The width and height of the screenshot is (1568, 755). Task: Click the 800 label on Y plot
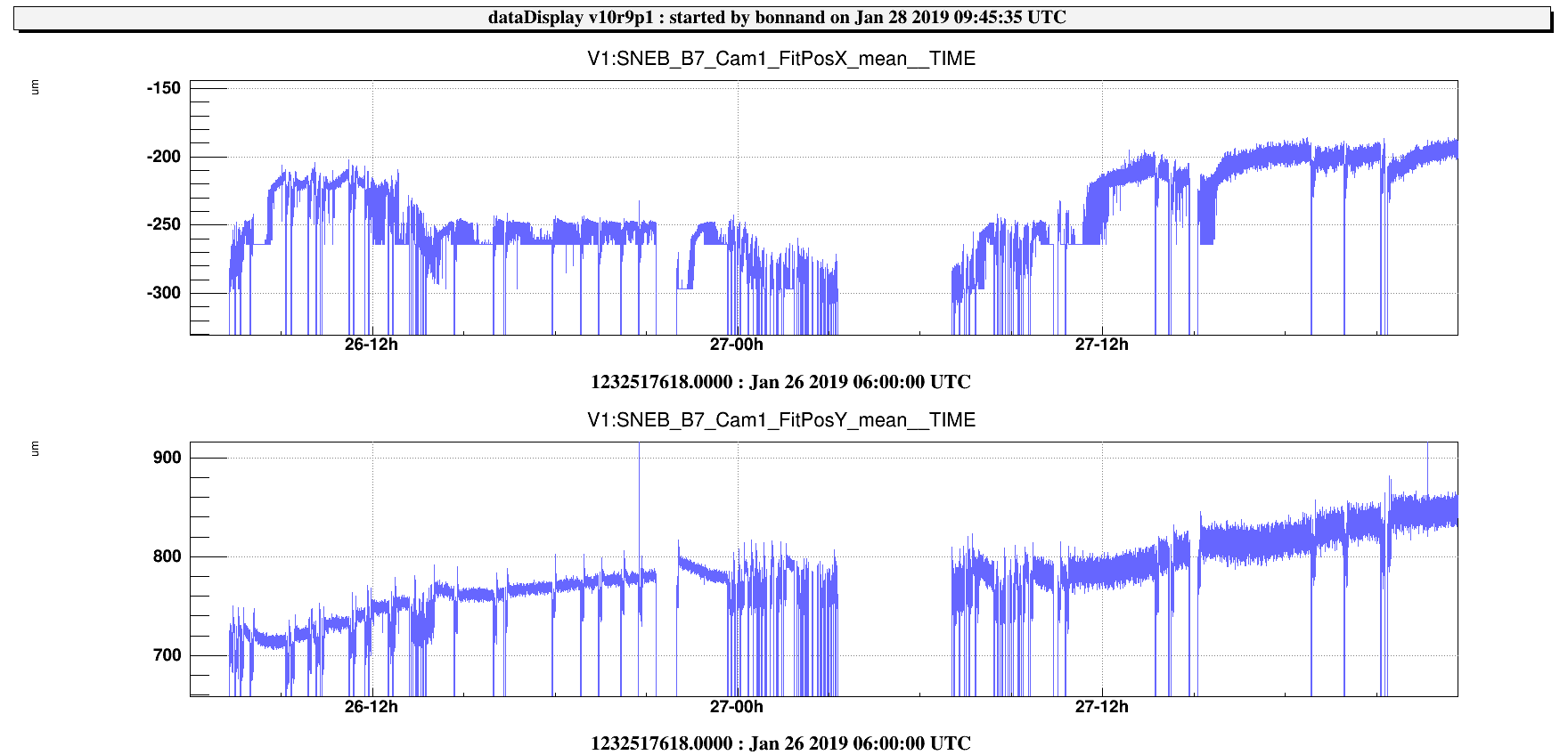click(x=167, y=556)
